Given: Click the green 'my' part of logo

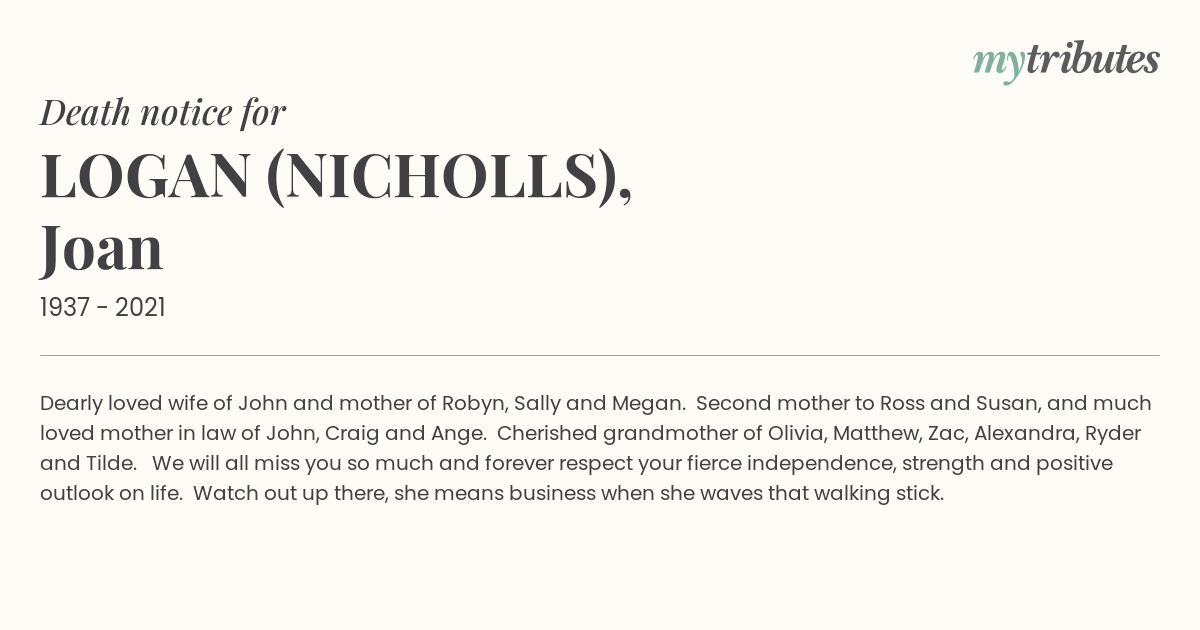Looking at the screenshot, I should [x=998, y=64].
